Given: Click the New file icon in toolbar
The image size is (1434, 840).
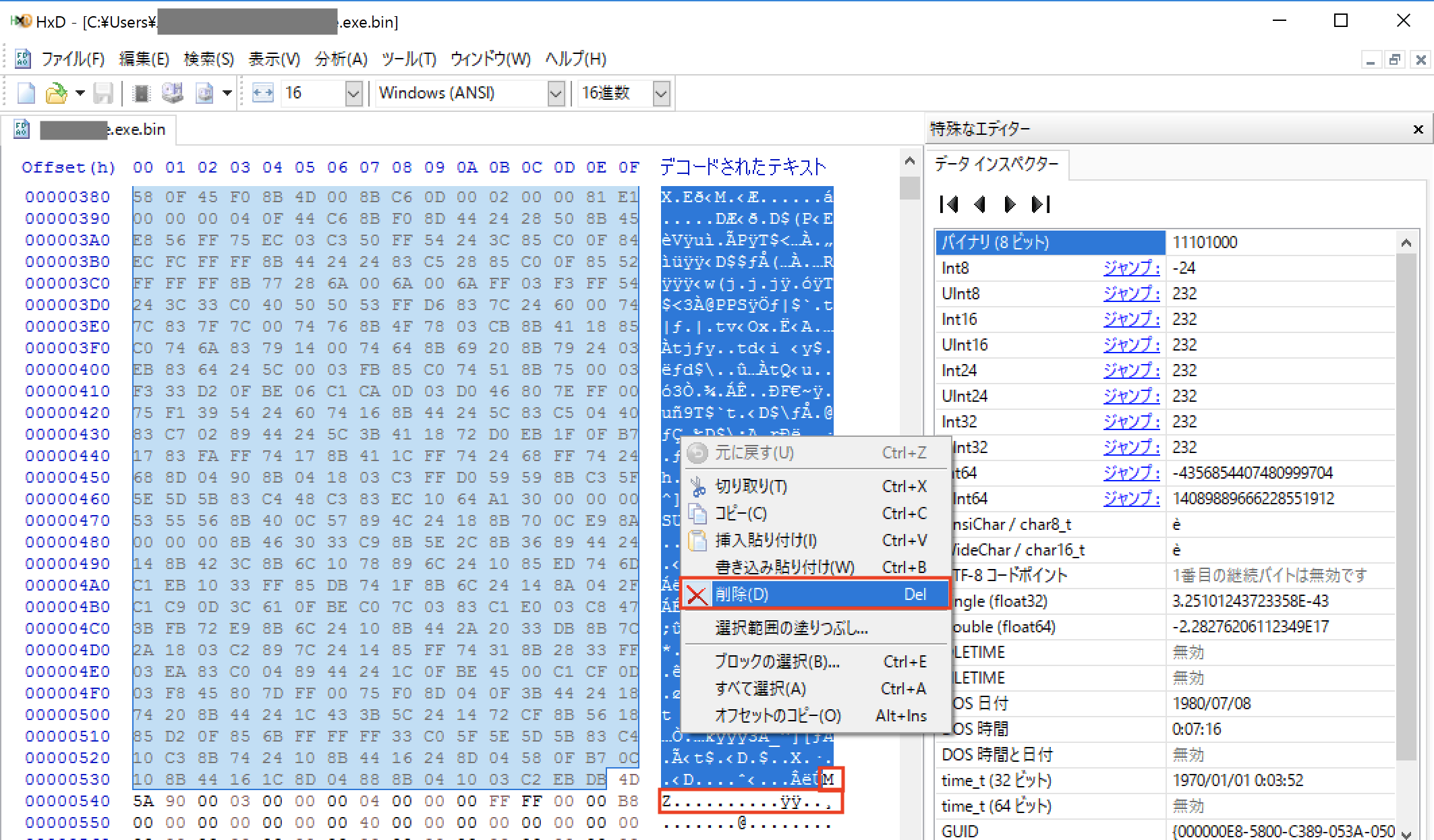Looking at the screenshot, I should [x=26, y=93].
